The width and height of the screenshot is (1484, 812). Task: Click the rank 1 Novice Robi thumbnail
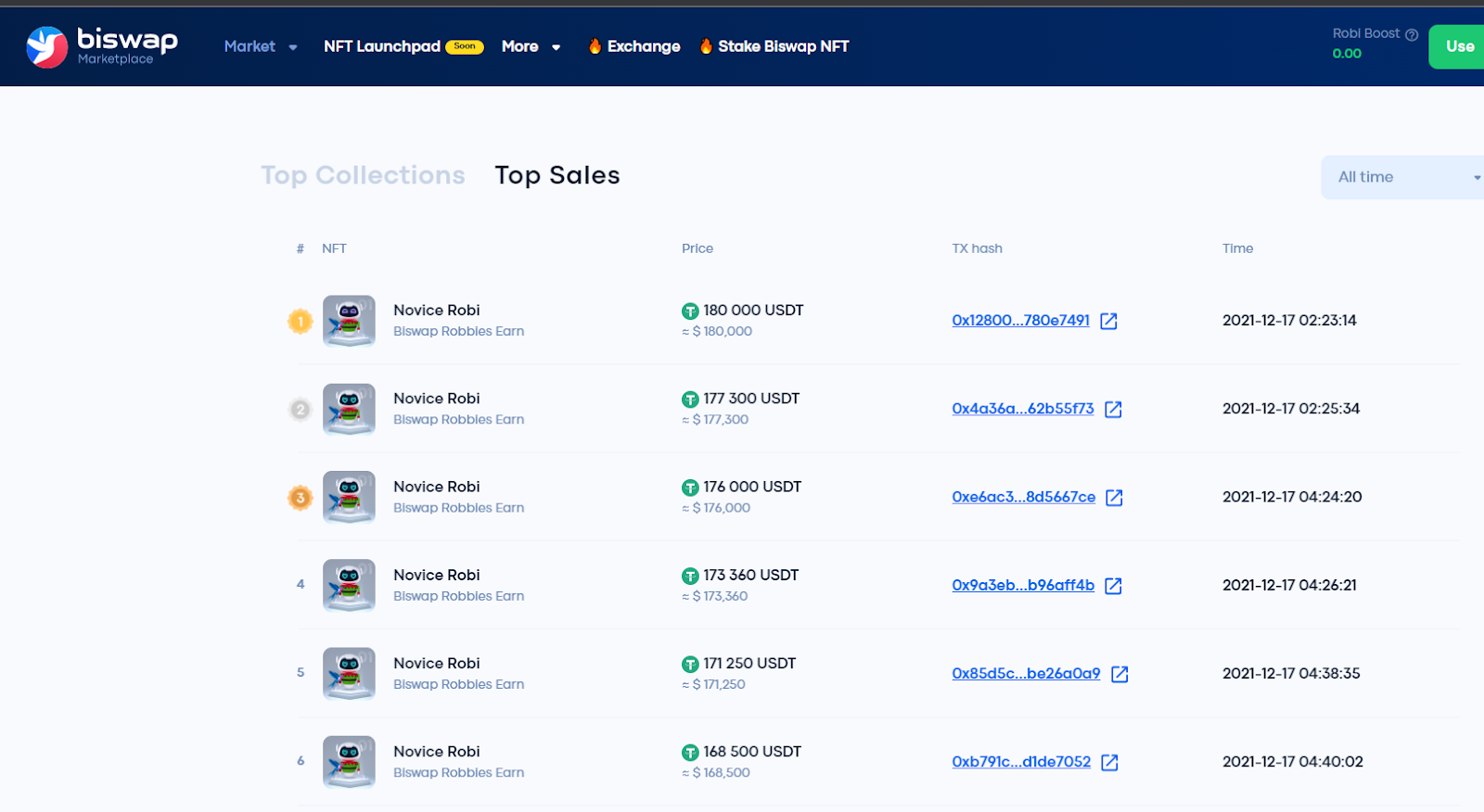click(x=349, y=321)
